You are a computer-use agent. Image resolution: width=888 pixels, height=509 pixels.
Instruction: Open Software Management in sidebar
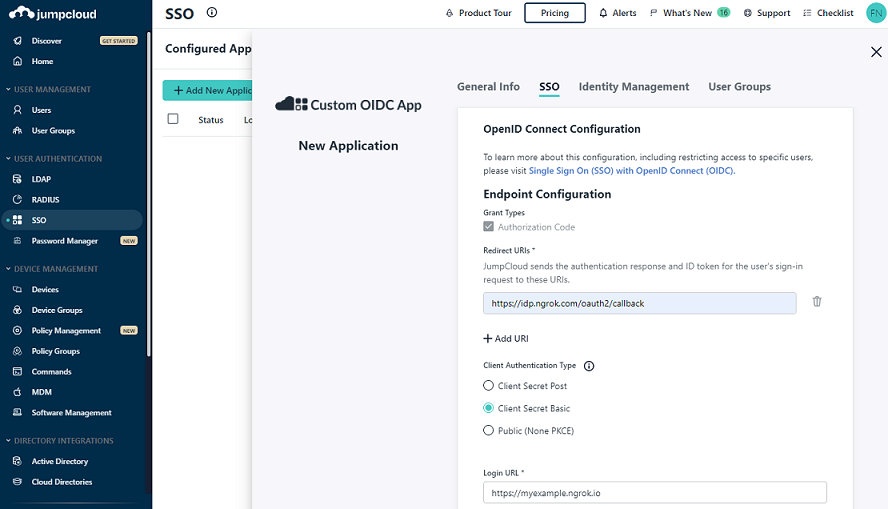(71, 413)
